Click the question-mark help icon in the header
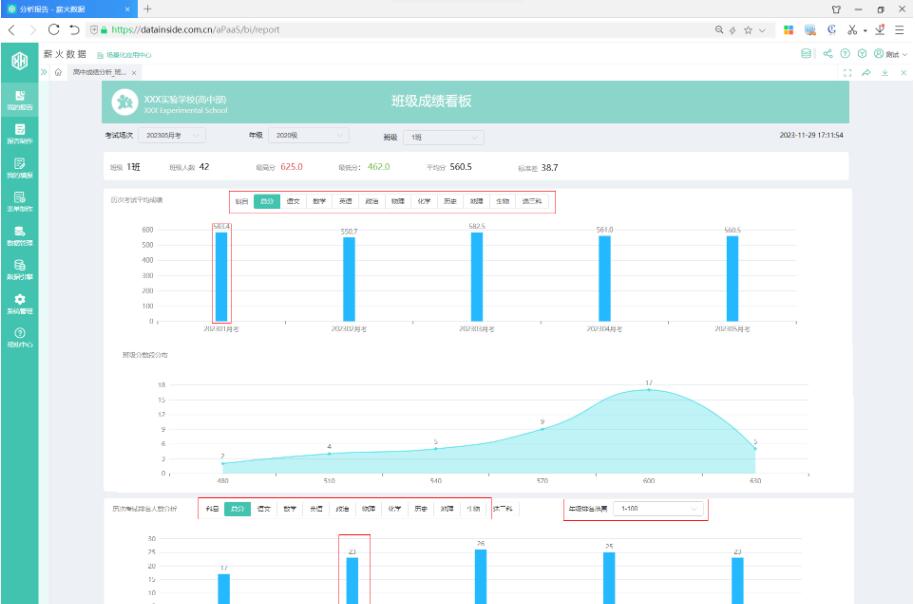This screenshot has width=915, height=604. (845, 54)
